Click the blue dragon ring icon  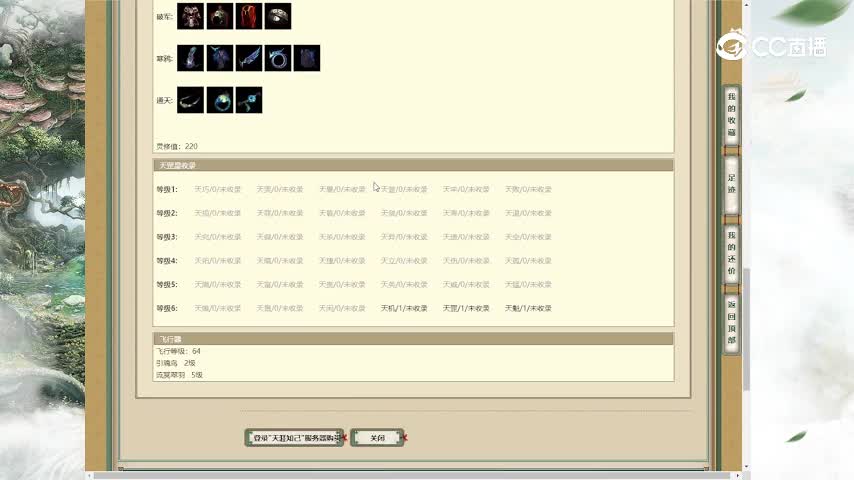point(278,58)
